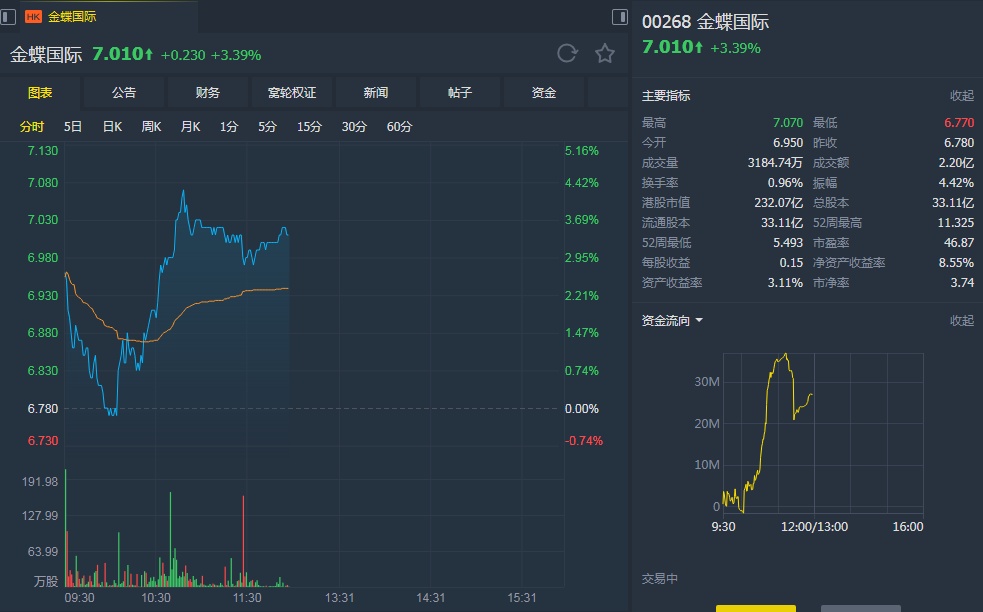
Task: Switch chart to 5分 interval
Action: (267, 127)
